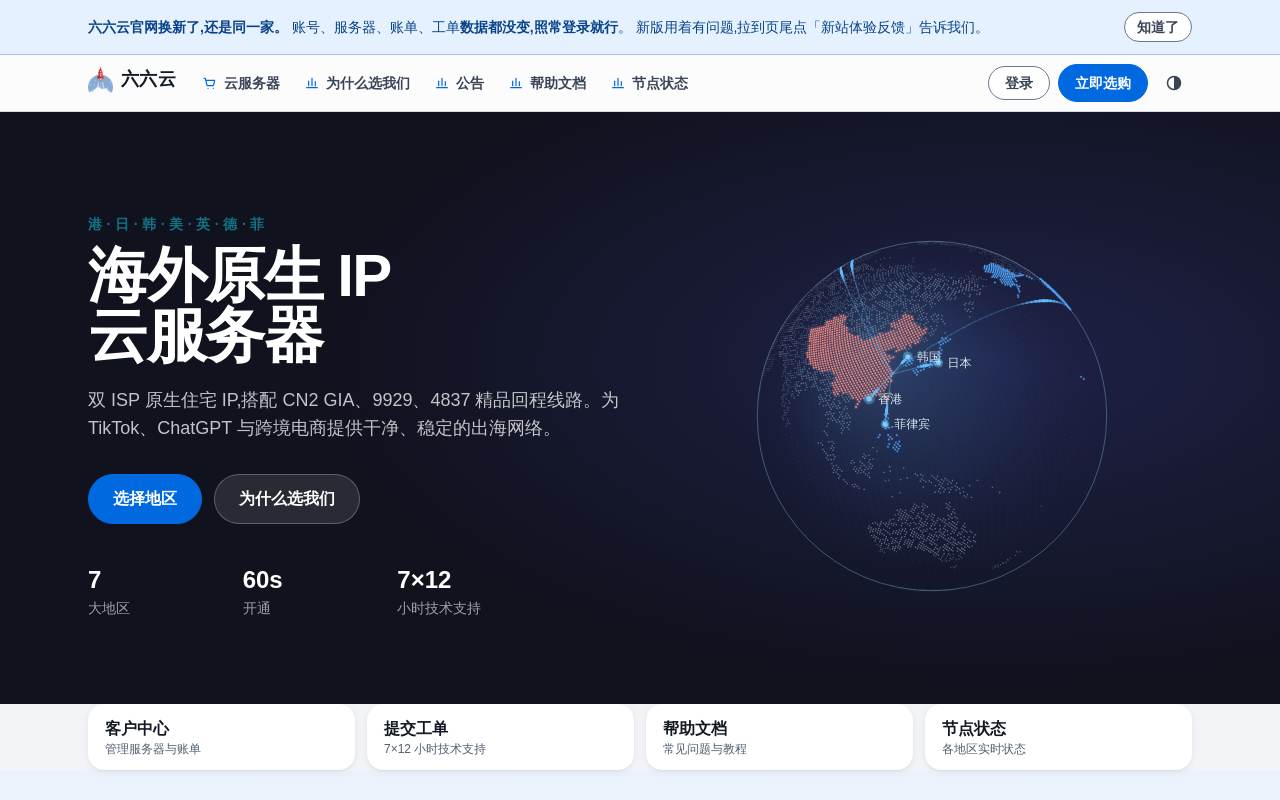Click the 登录 button
The height and width of the screenshot is (800, 1280).
pos(1019,83)
